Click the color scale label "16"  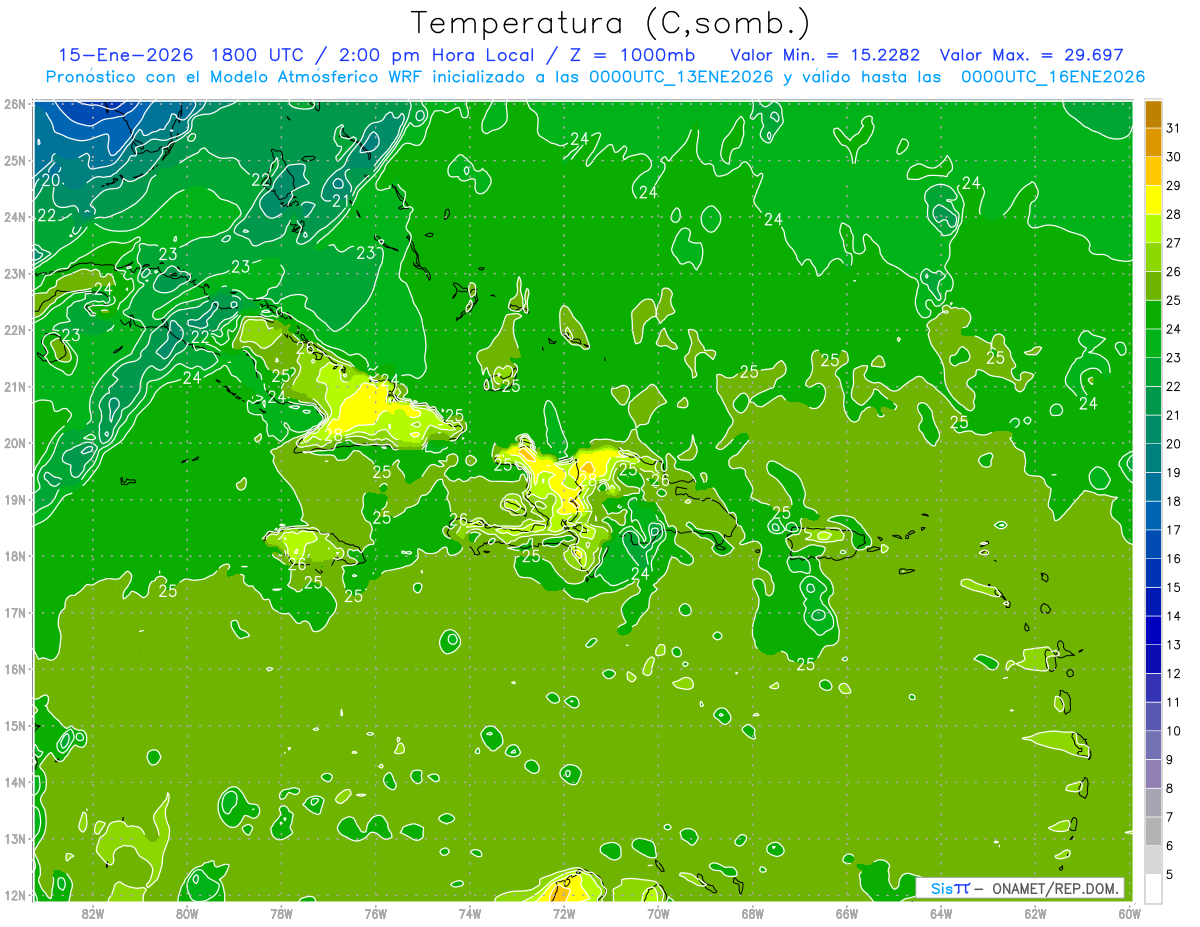click(1173, 559)
